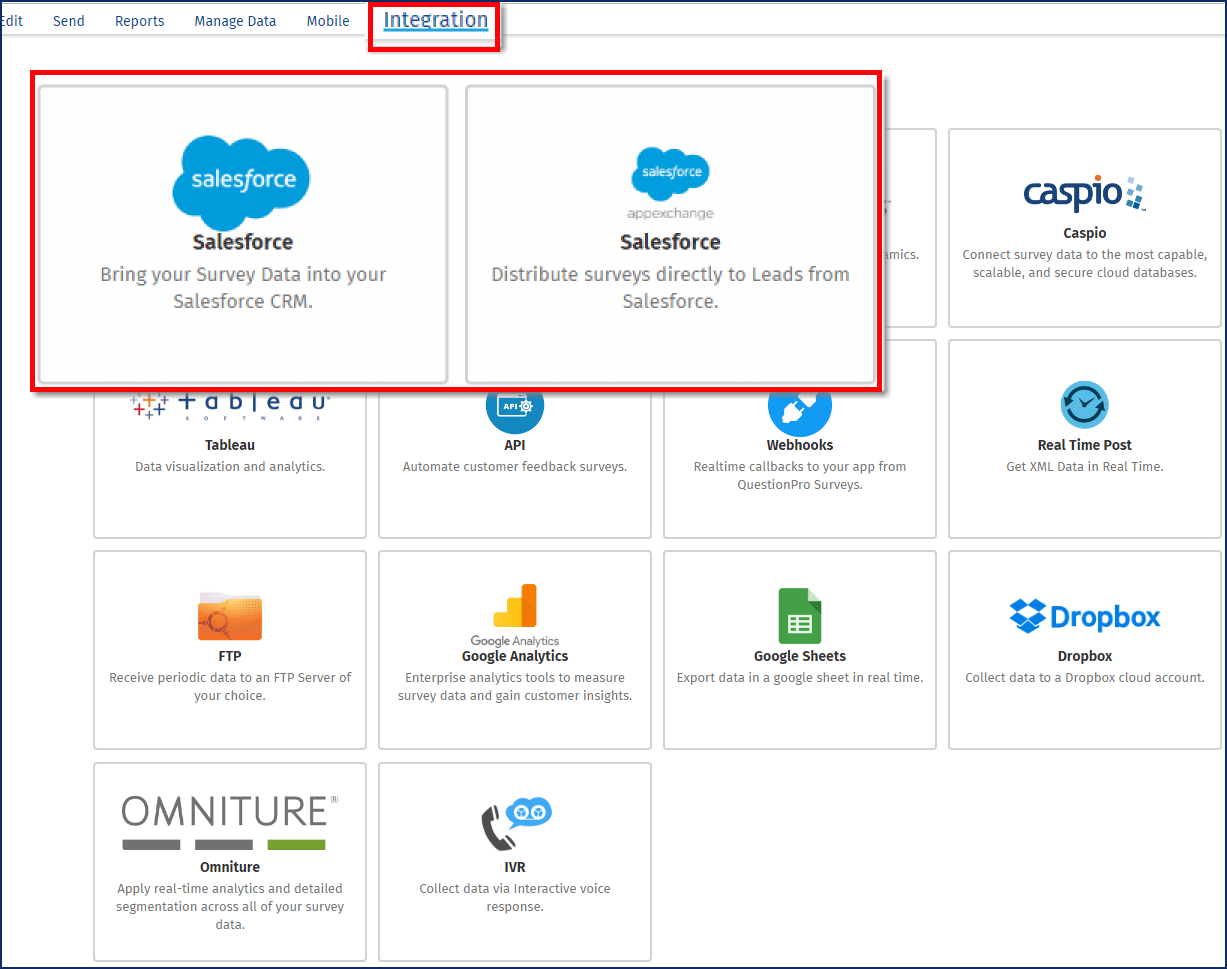Click the Tableau software logo
The width and height of the screenshot is (1227, 969).
click(230, 405)
